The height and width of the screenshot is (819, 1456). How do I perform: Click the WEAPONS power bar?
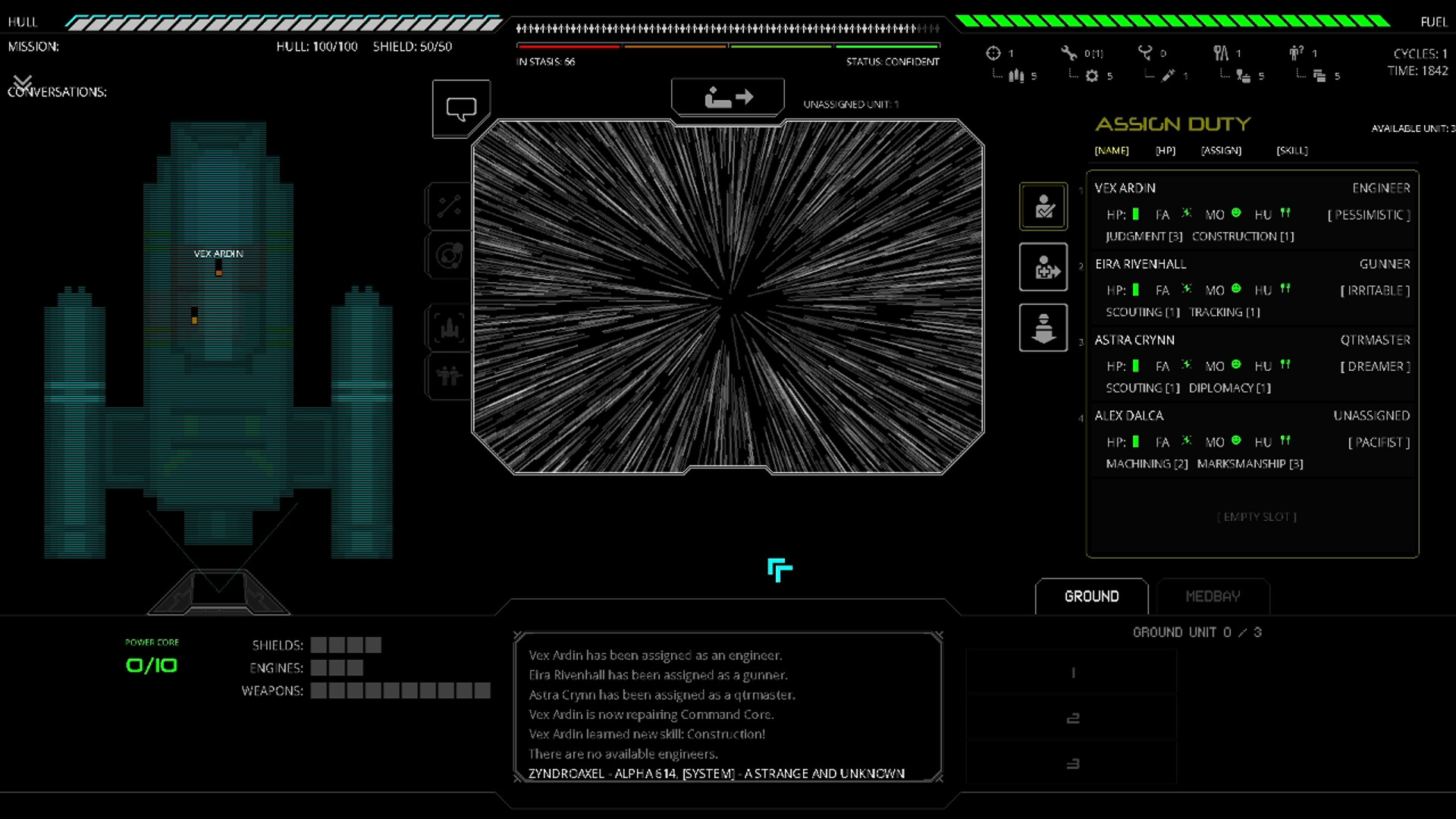[x=400, y=691]
